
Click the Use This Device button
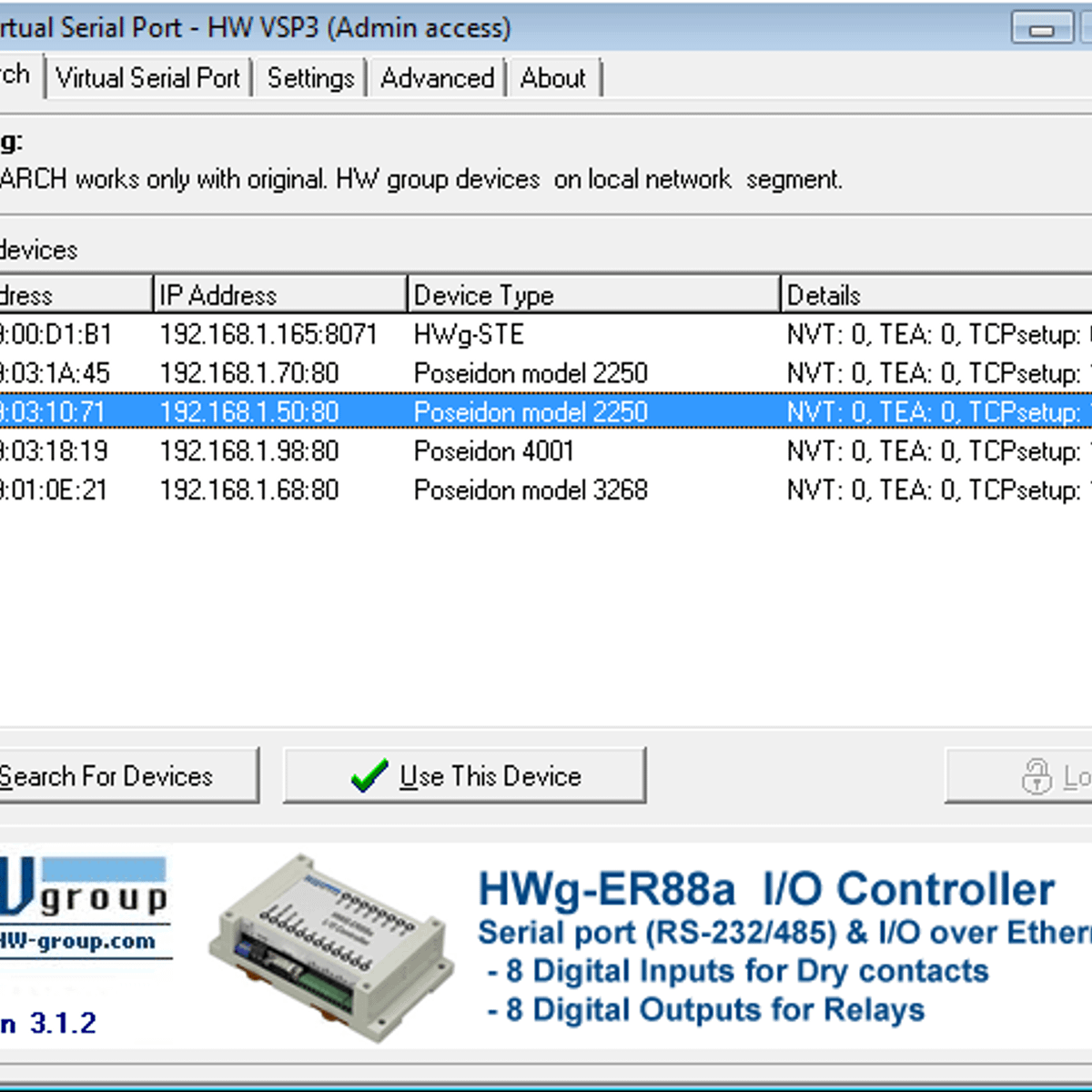click(464, 776)
